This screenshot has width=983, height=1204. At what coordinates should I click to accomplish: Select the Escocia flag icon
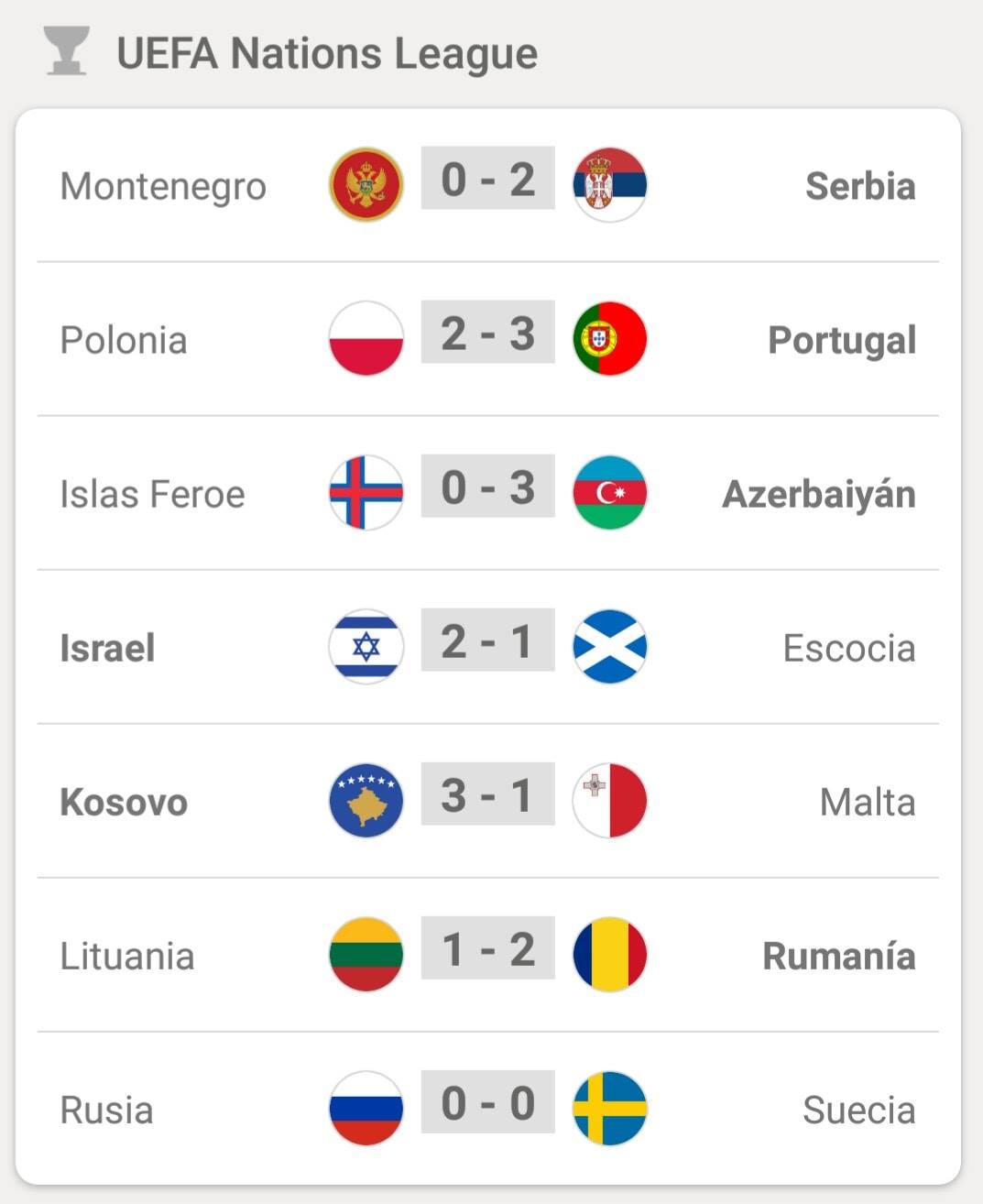tap(610, 646)
